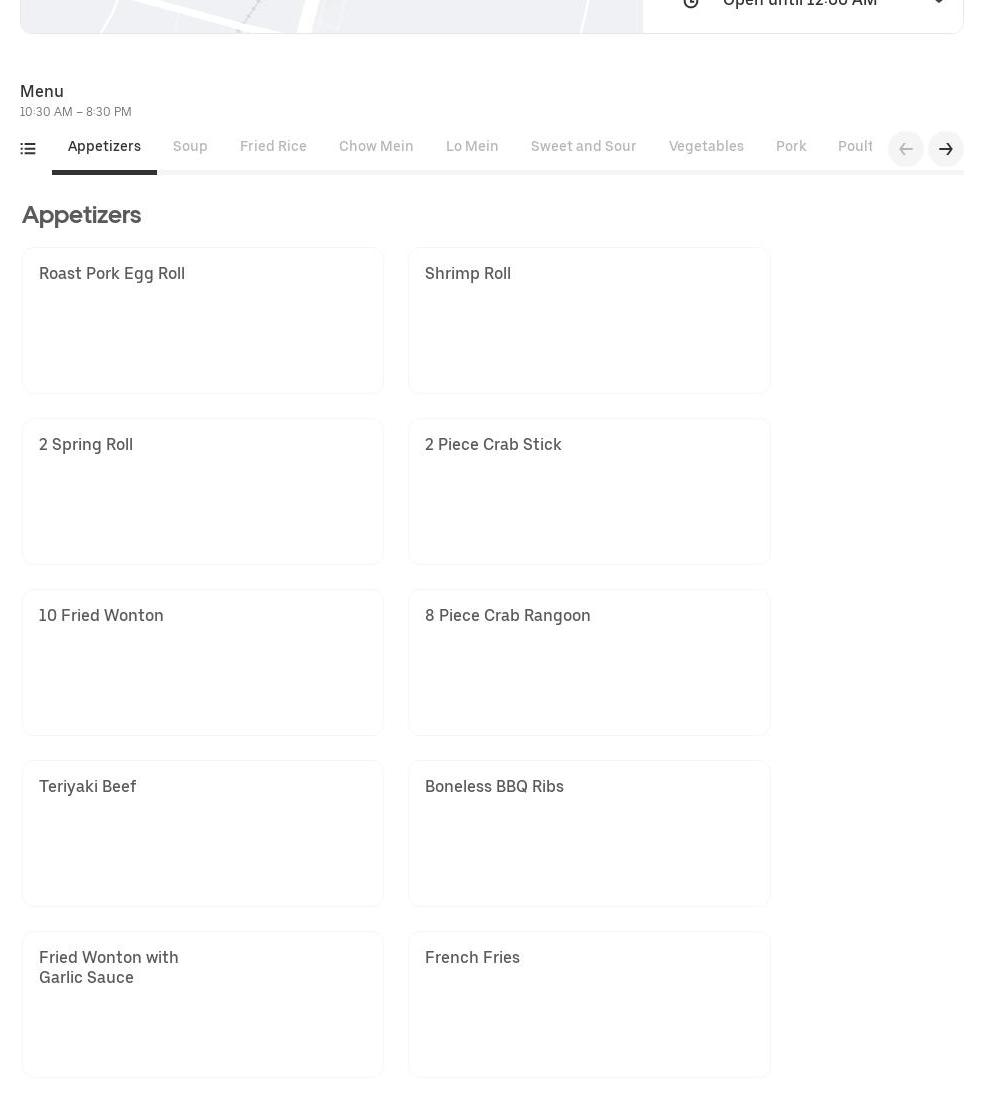Pick the 10 Fried Wonton item
984x1100 pixels.
[x=202, y=662]
